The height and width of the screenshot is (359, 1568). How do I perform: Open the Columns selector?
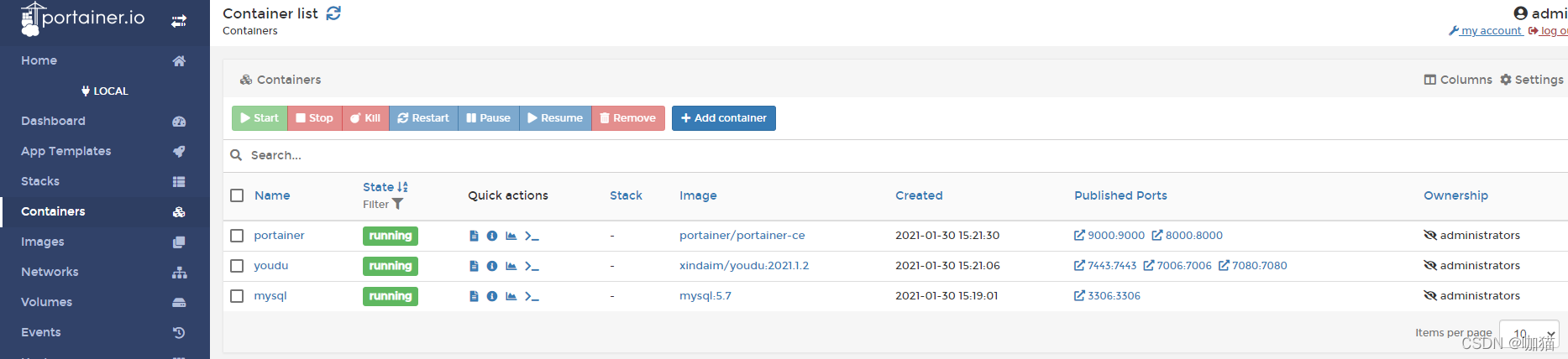[1458, 80]
